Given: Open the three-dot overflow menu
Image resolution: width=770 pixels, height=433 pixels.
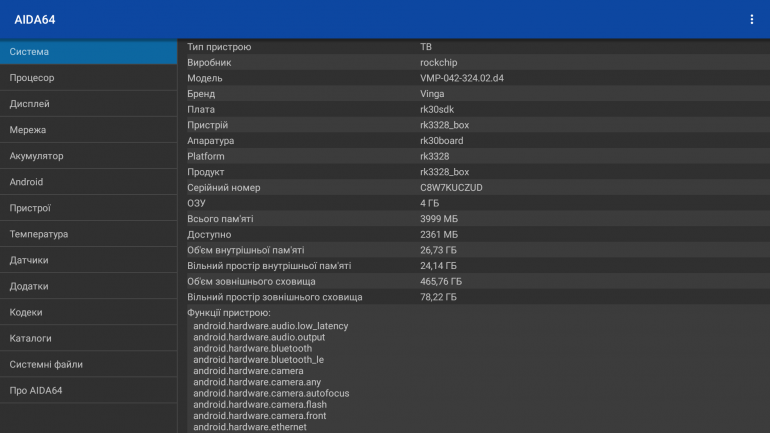Looking at the screenshot, I should pos(752,19).
